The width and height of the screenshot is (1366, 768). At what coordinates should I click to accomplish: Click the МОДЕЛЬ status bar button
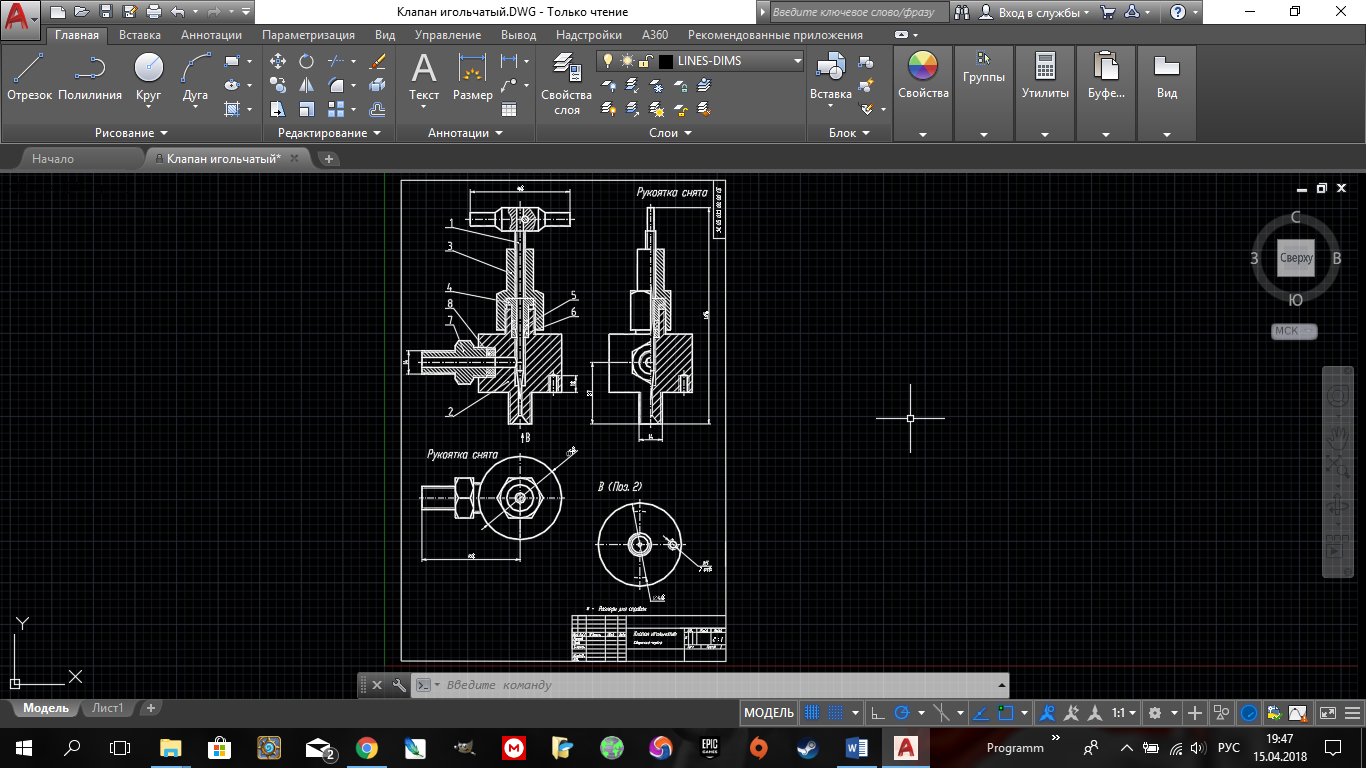coord(769,713)
